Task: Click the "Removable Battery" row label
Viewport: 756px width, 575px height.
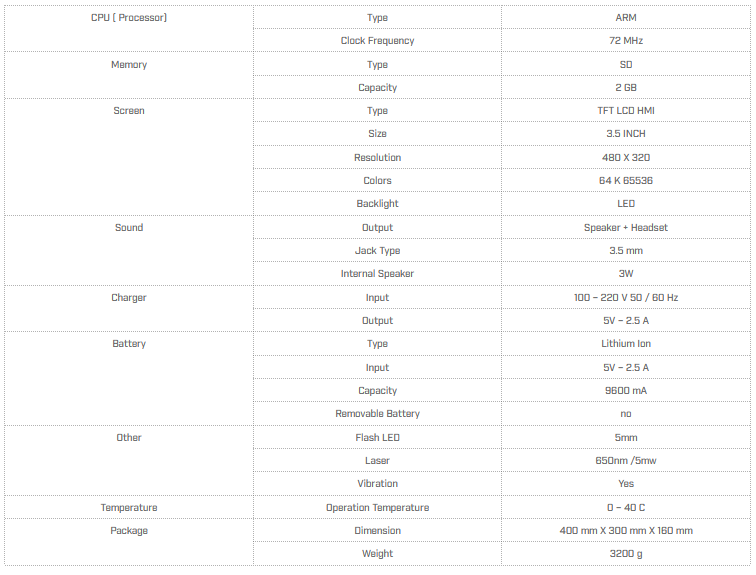Action: tap(377, 414)
